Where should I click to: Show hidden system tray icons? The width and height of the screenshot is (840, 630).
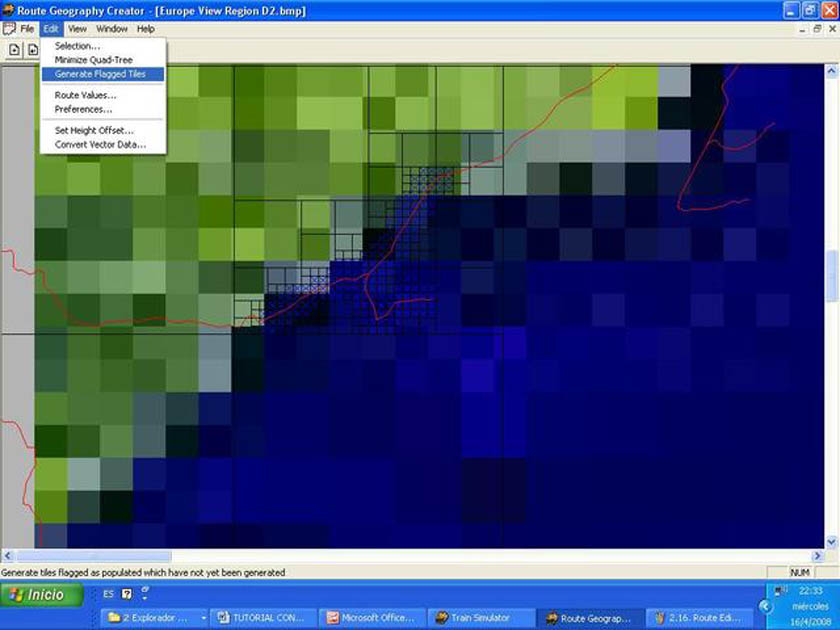click(x=768, y=606)
